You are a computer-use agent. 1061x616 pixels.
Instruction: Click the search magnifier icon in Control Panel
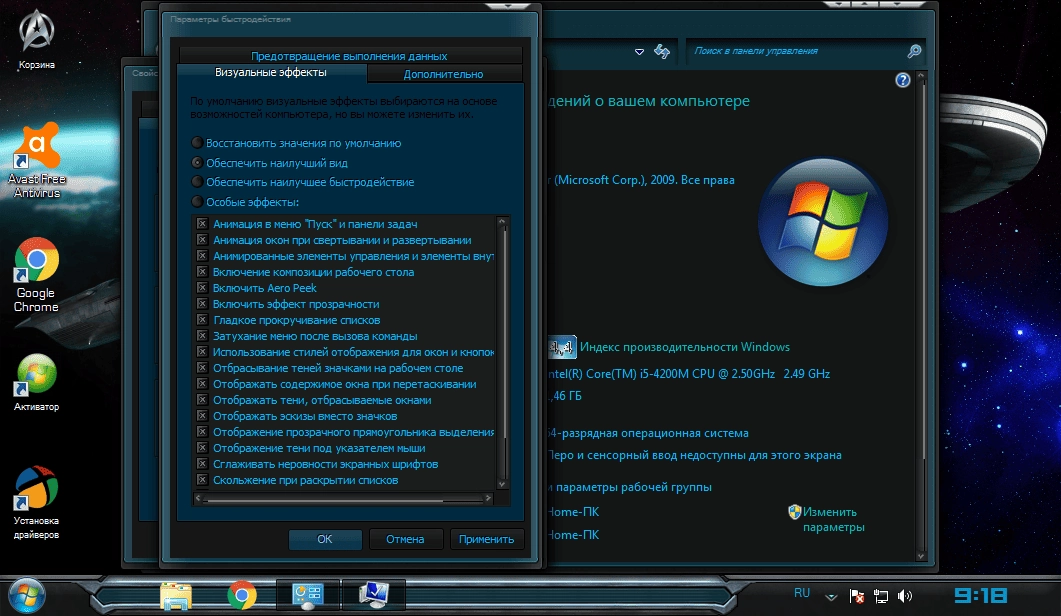point(914,51)
